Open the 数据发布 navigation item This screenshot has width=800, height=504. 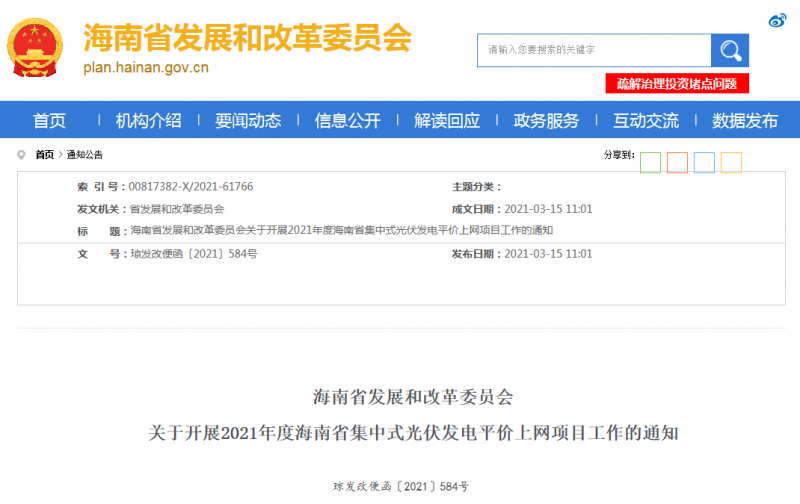point(745,121)
